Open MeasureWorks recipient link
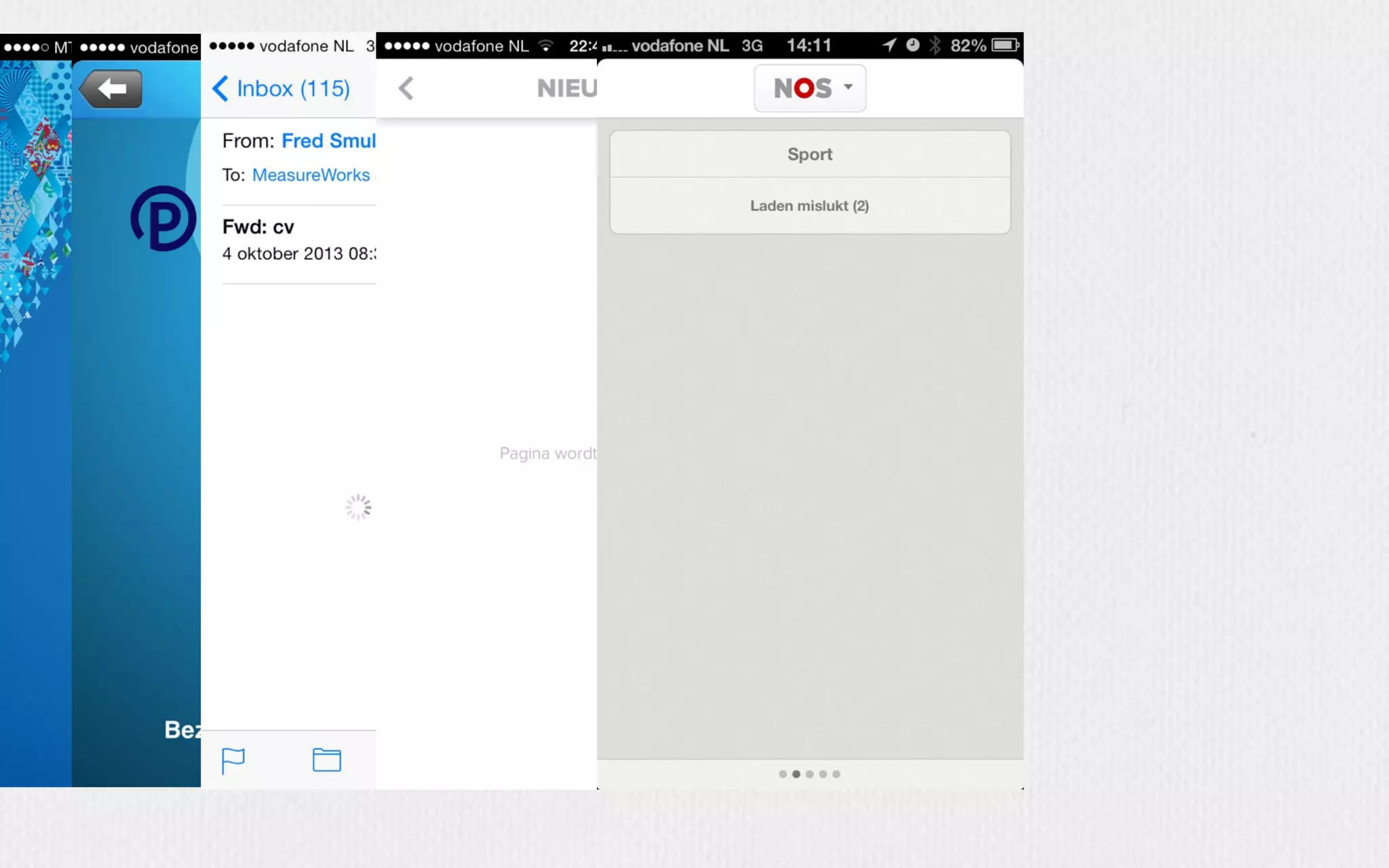This screenshot has width=1389, height=868. coord(311,175)
